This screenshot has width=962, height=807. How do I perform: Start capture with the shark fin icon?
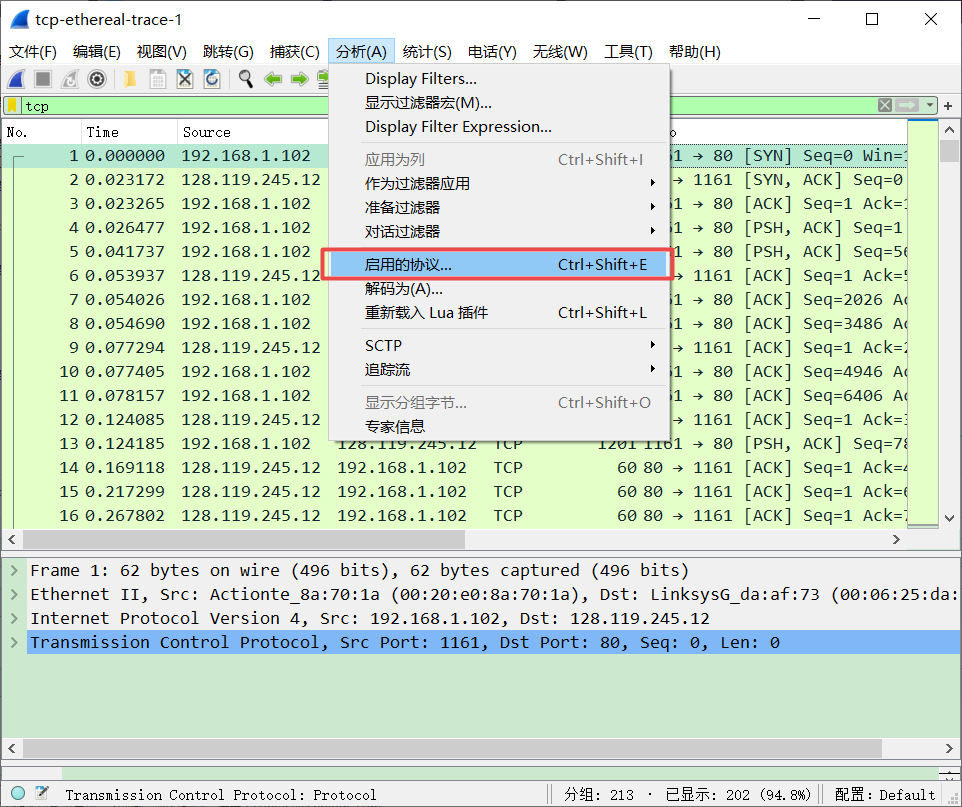click(x=17, y=79)
